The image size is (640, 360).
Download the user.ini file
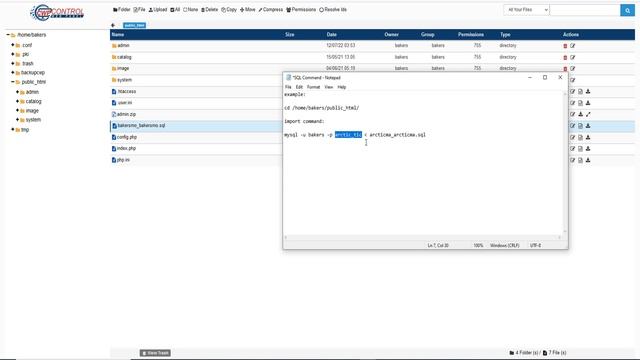[588, 103]
